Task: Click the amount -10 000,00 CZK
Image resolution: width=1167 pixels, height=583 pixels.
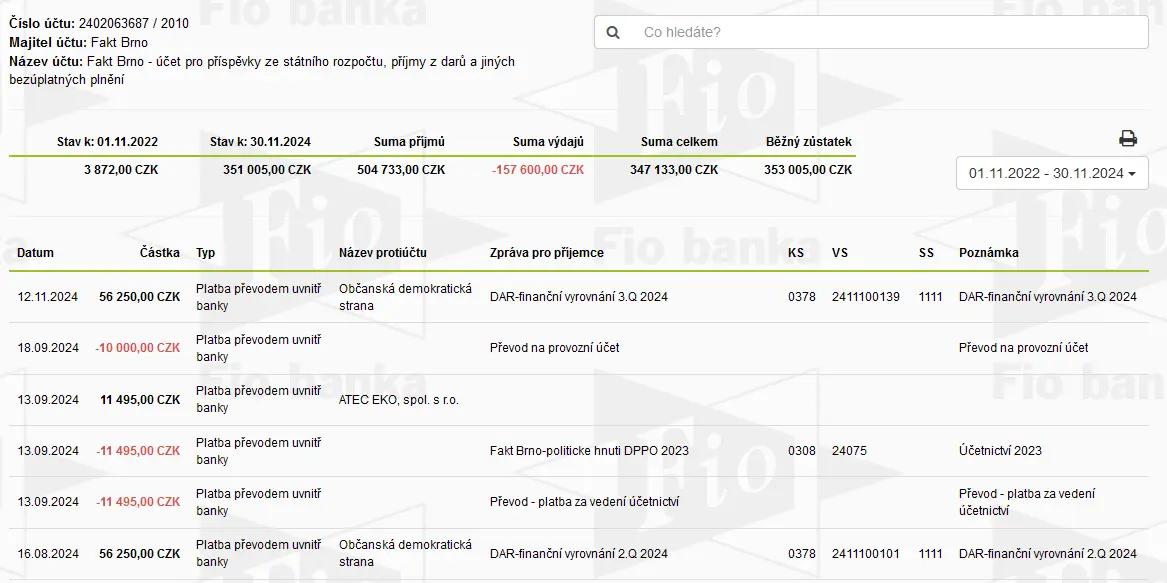Action: 138,348
